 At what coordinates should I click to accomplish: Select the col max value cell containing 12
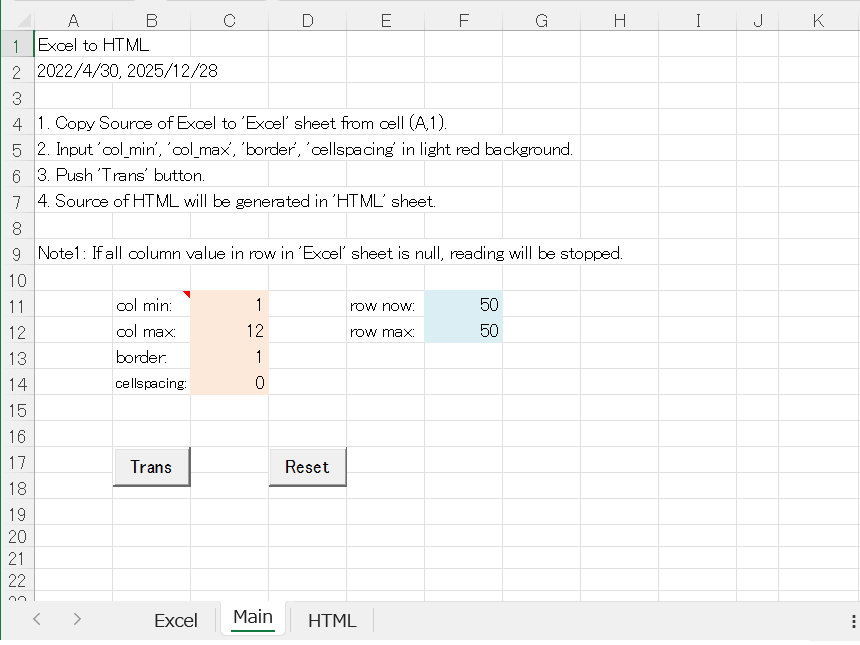229,331
